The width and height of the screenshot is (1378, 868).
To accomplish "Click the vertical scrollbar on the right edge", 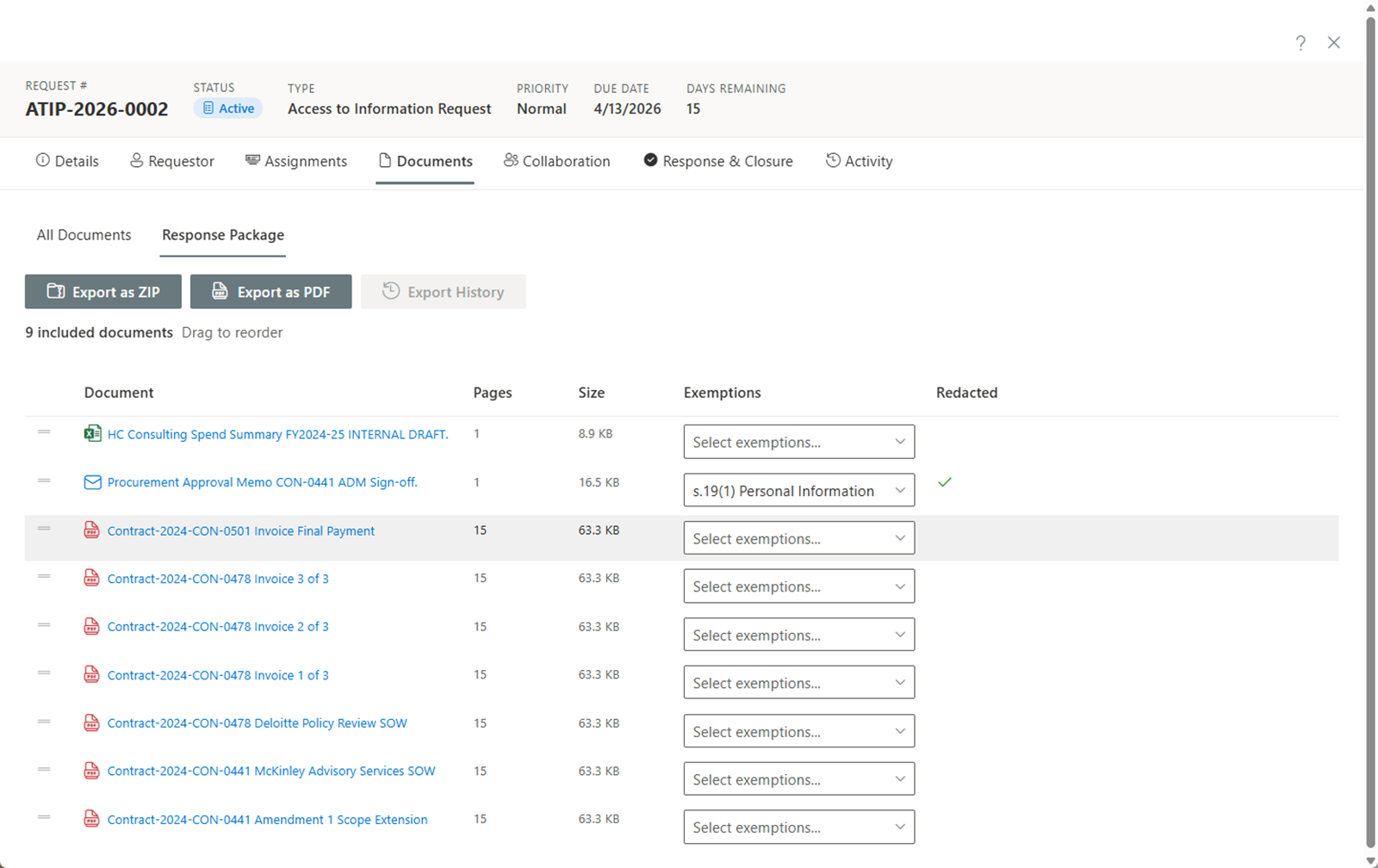I will [x=1370, y=431].
